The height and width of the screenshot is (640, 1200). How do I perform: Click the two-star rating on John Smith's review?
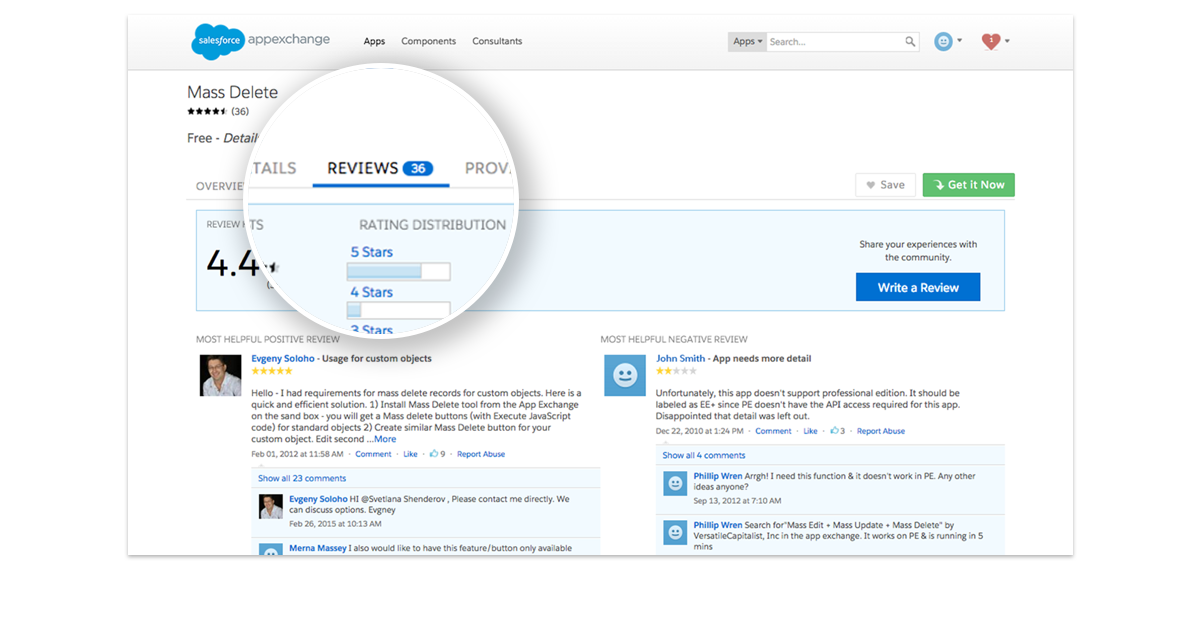(677, 371)
